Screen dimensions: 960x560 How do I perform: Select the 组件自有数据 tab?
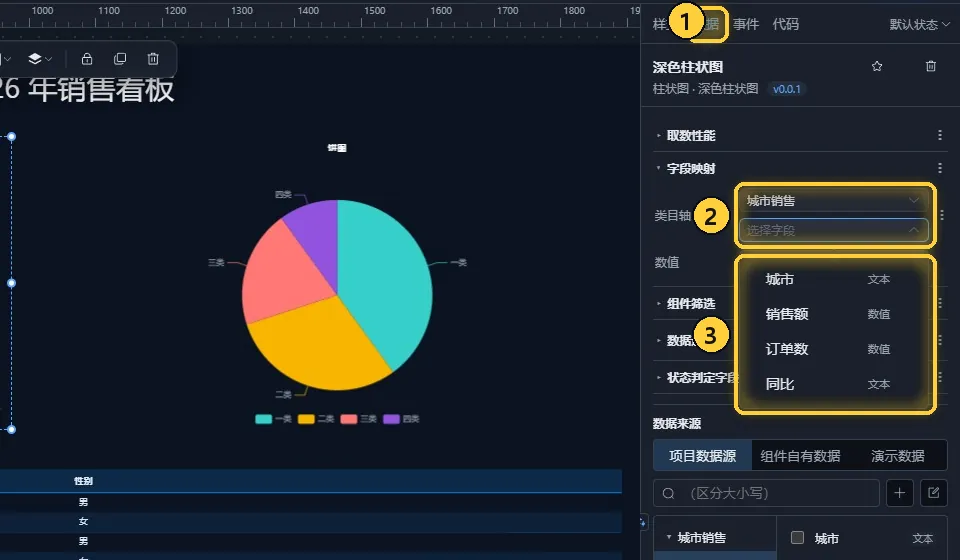coord(800,455)
